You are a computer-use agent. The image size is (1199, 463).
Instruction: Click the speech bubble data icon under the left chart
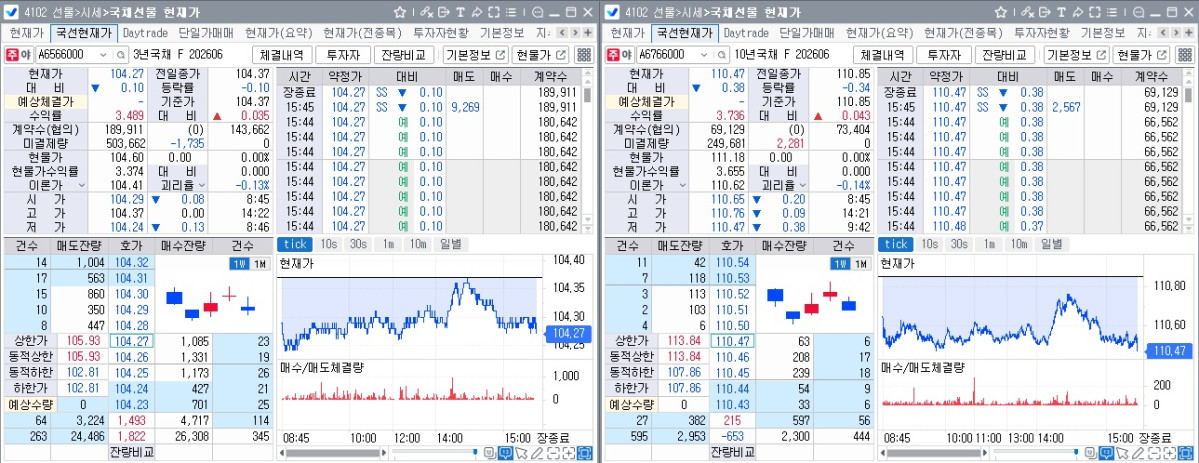pos(505,453)
